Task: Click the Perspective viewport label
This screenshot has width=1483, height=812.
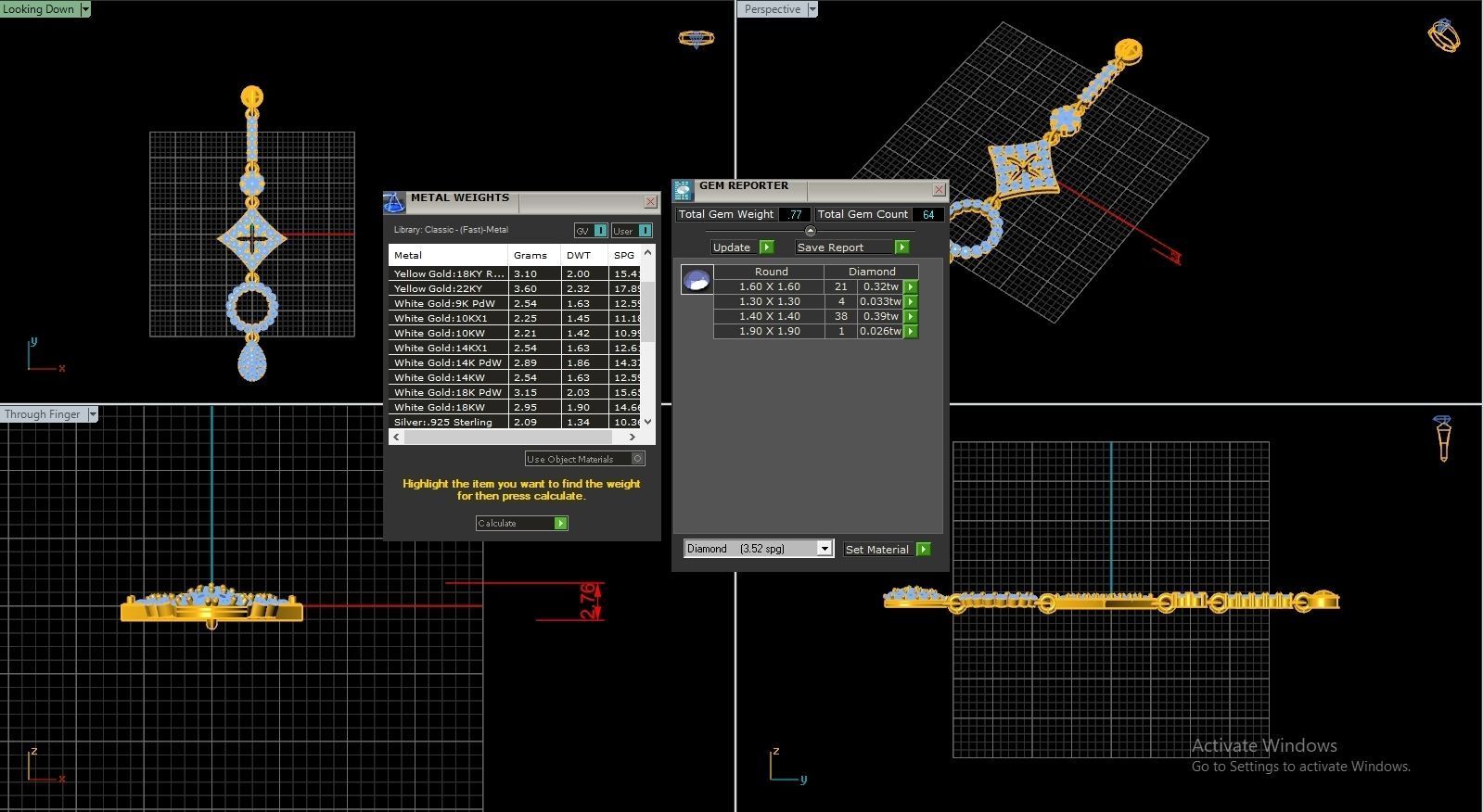Action: point(772,9)
